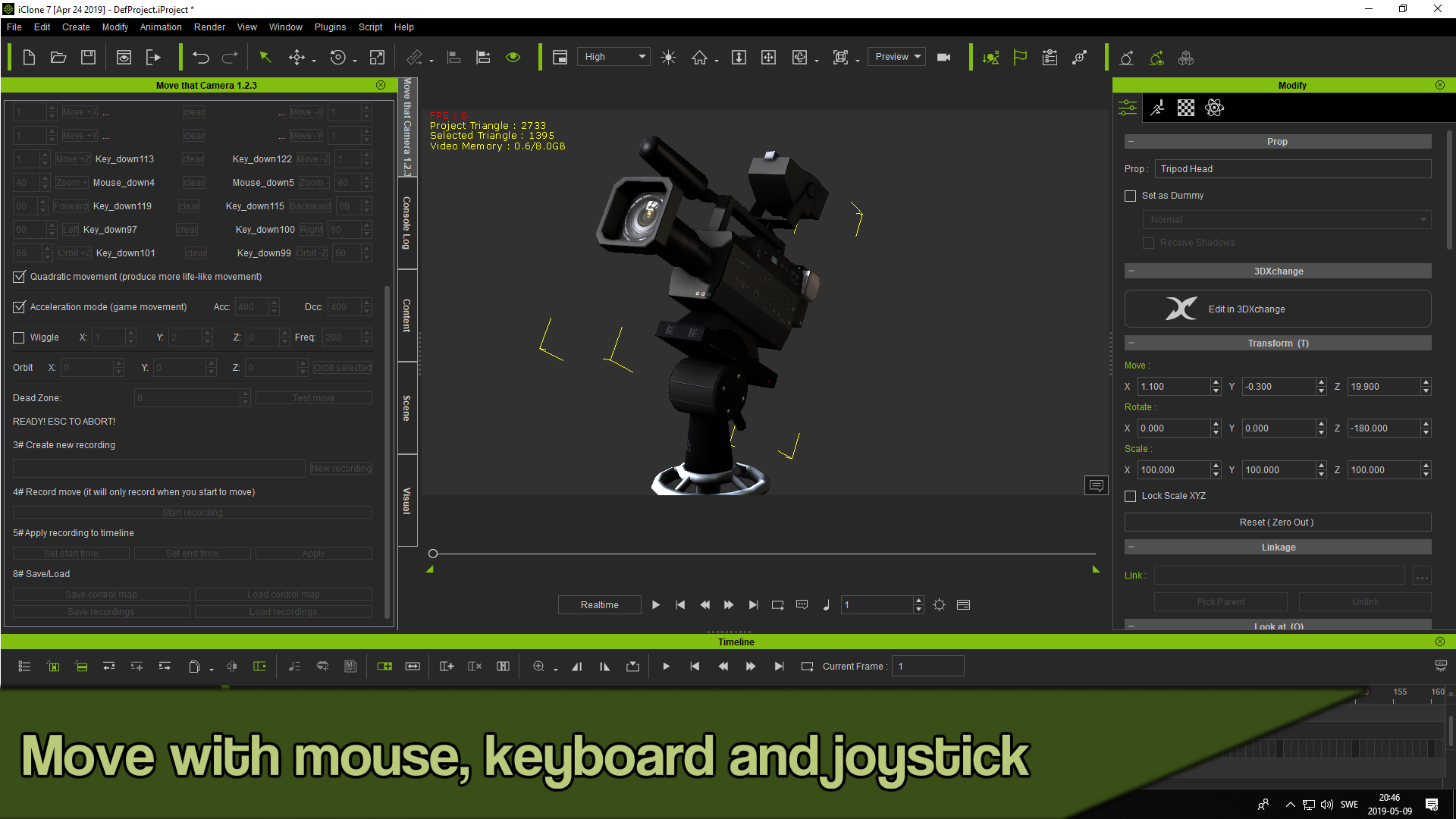
Task: Open the Normal dropdown under Set as Dummy
Action: 1287,220
